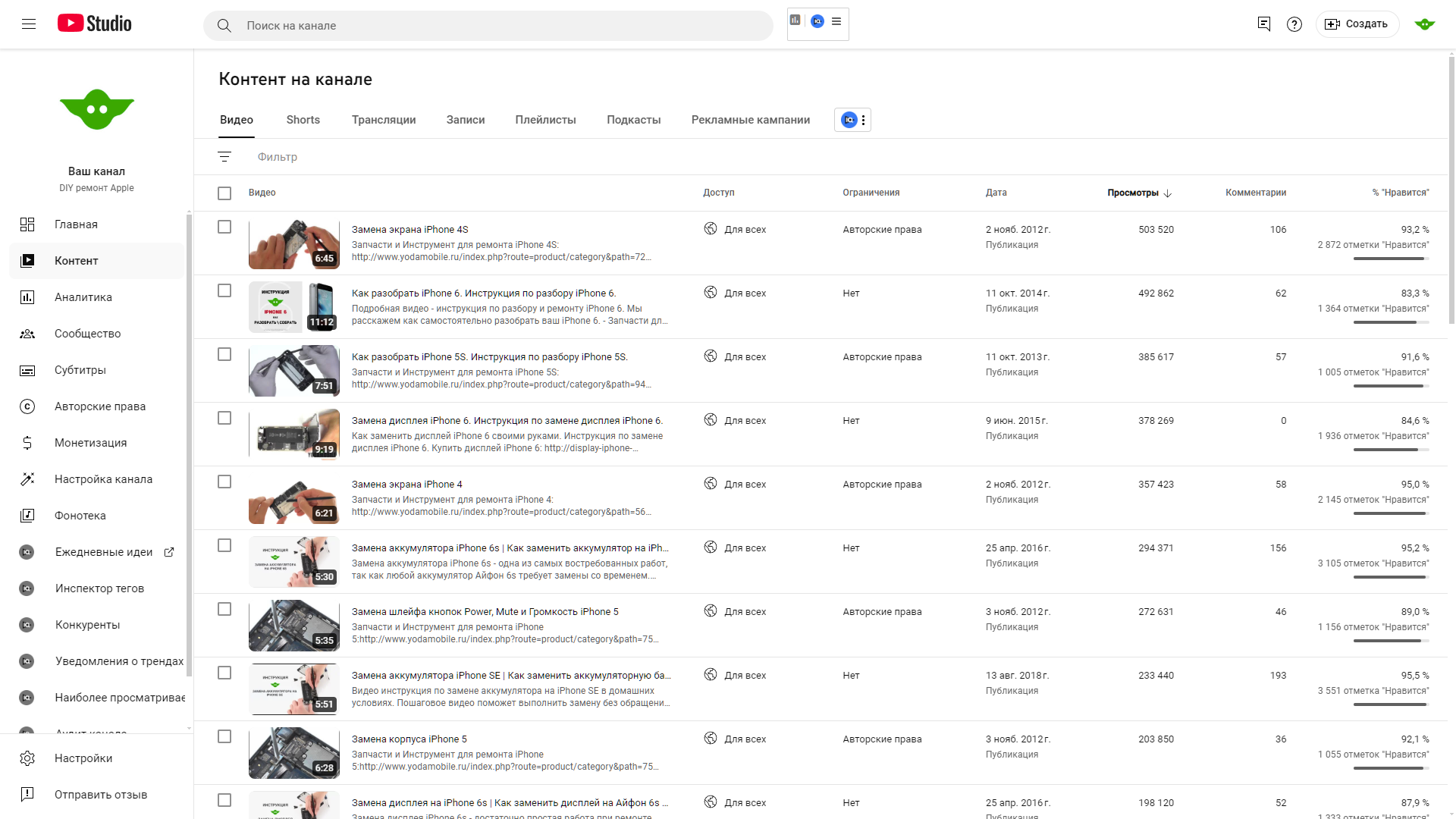Open the Help question mark icon
Viewport: 1456px width, 819px height.
coord(1294,24)
